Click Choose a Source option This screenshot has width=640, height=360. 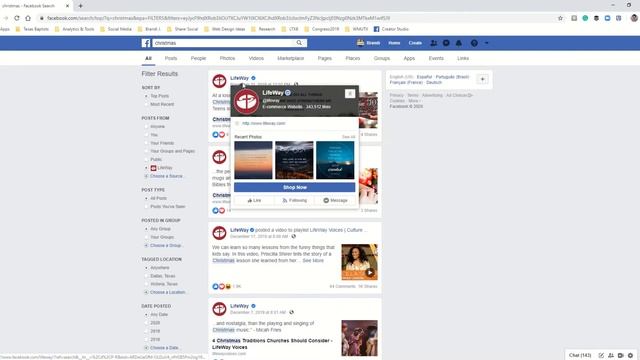[x=166, y=176]
